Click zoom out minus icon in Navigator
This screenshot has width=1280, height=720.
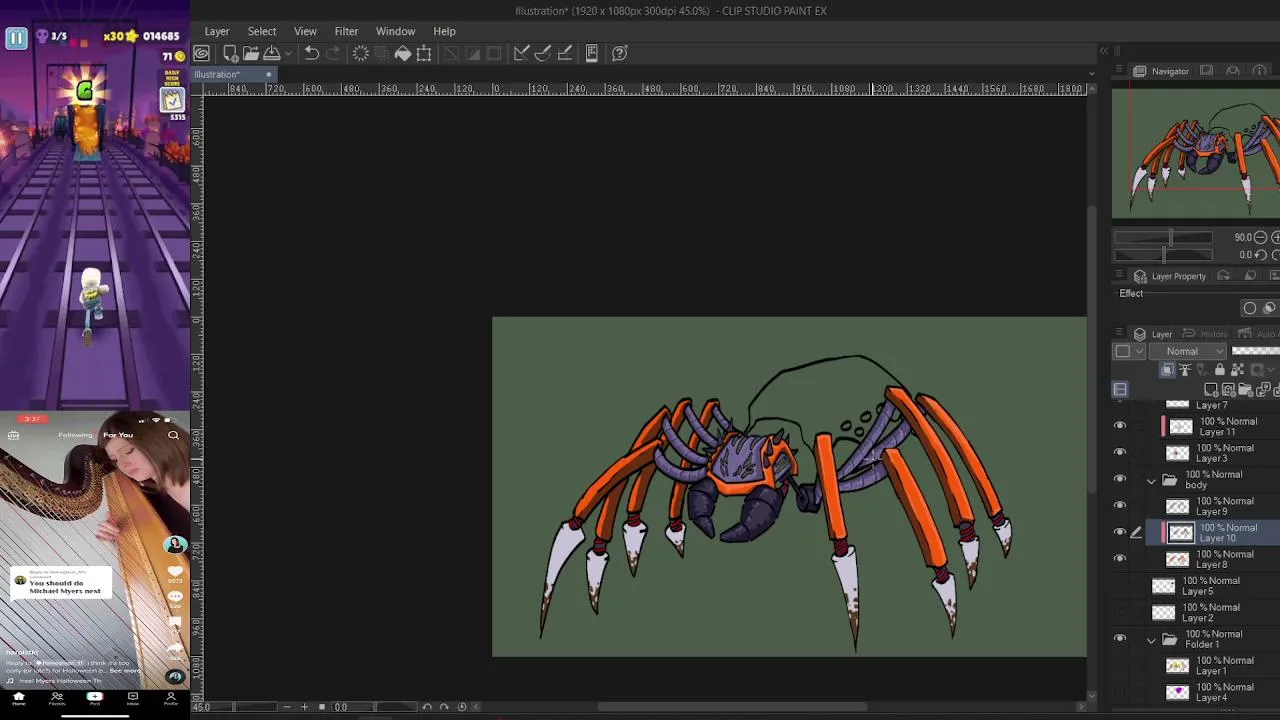point(1260,237)
